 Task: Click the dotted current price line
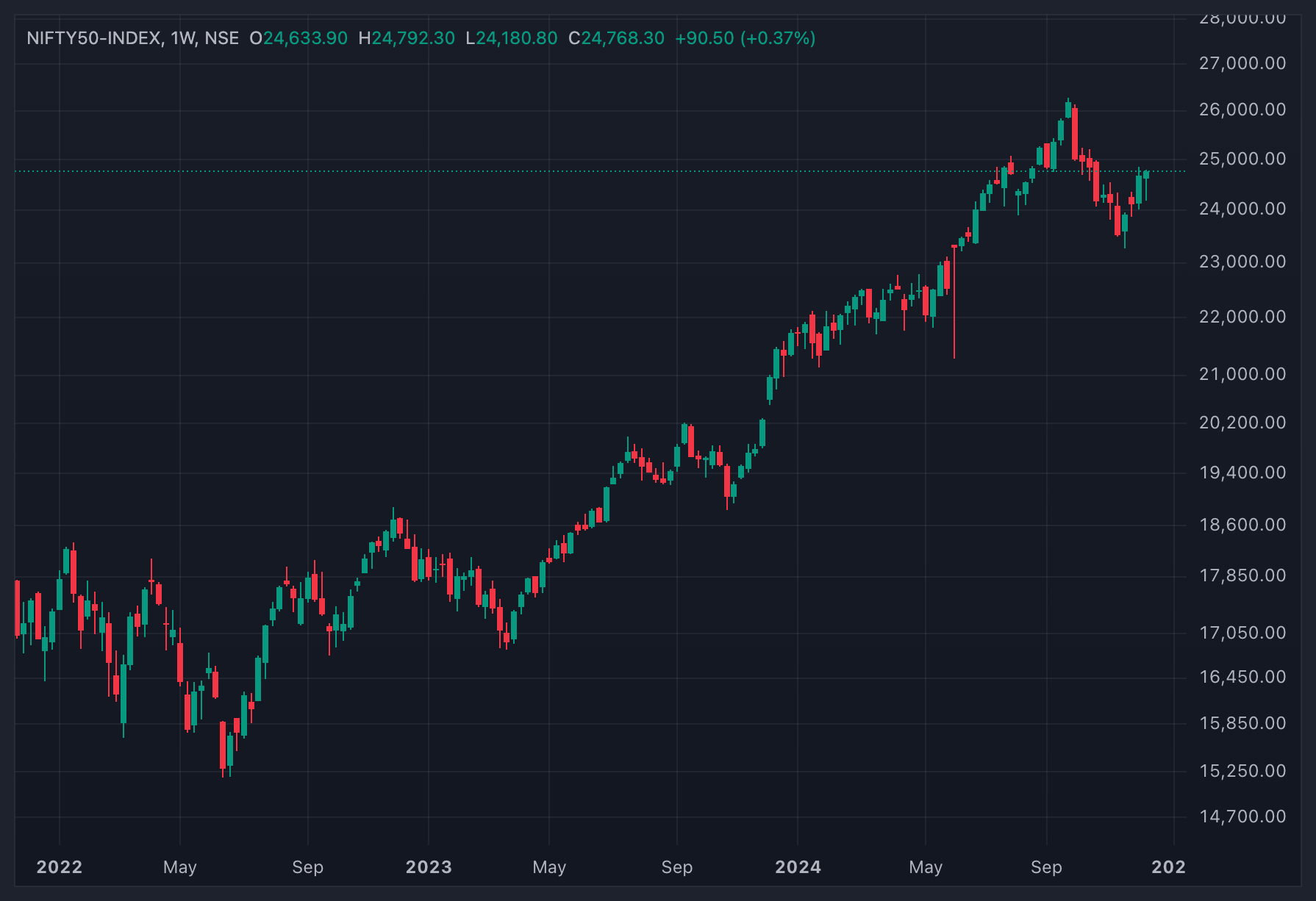tap(599, 171)
